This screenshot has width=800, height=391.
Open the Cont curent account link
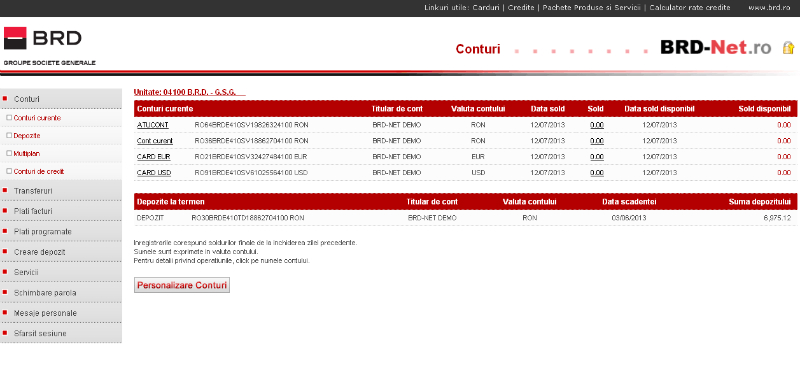pyautogui.click(x=155, y=141)
